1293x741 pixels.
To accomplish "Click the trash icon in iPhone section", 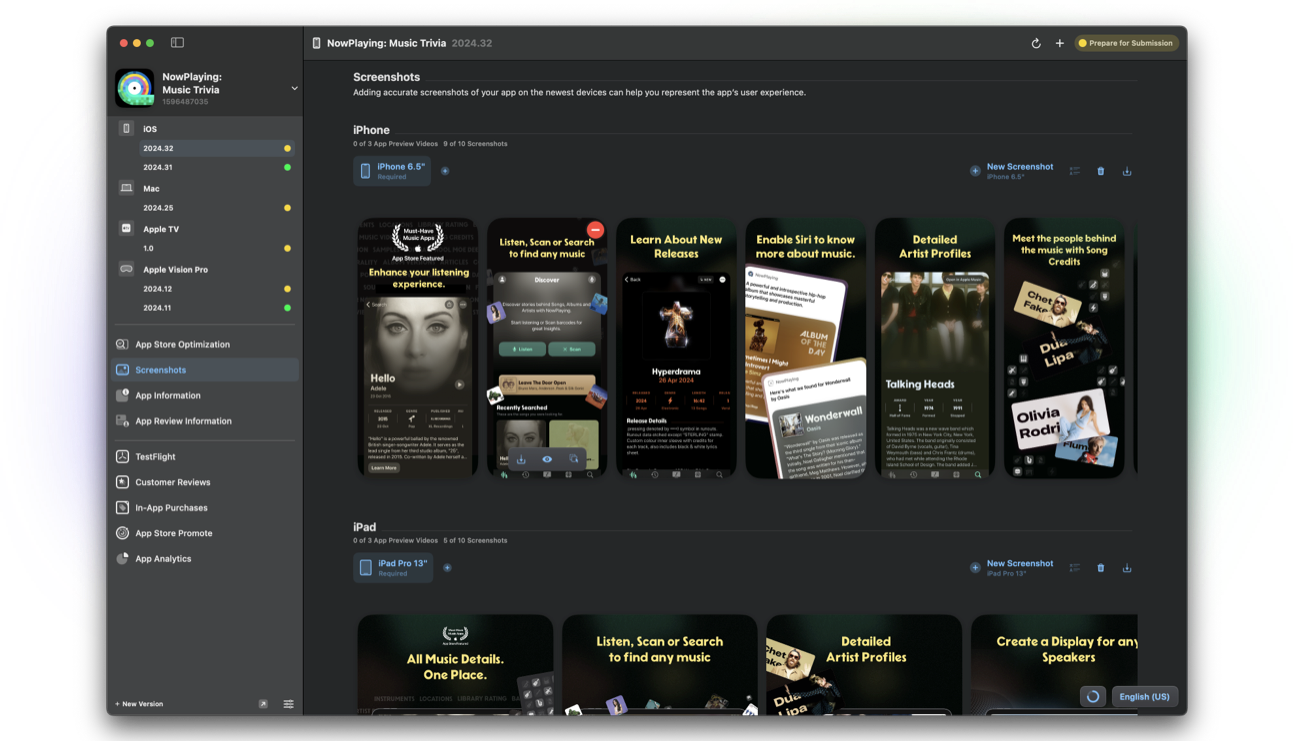I will (x=1101, y=171).
